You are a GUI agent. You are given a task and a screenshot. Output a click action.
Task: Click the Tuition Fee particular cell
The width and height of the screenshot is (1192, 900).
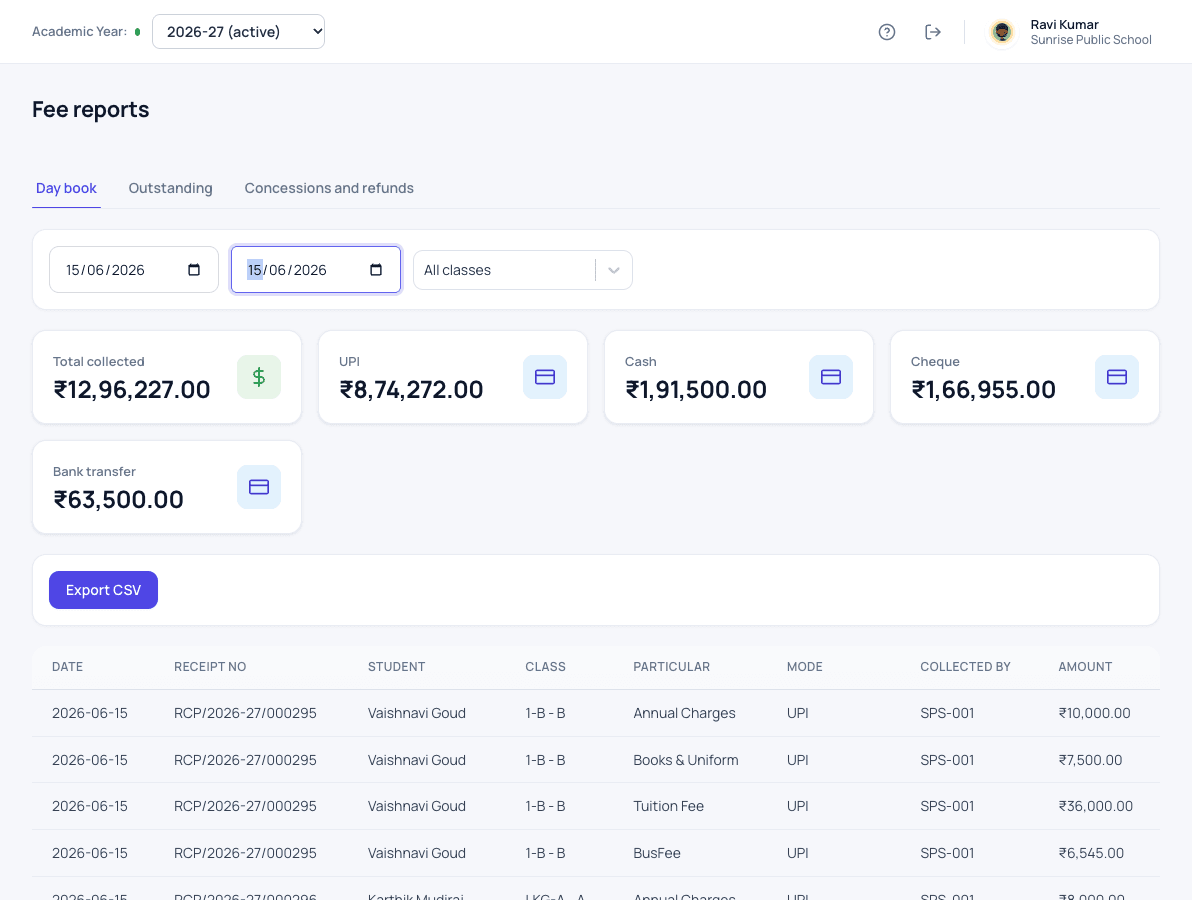point(668,807)
